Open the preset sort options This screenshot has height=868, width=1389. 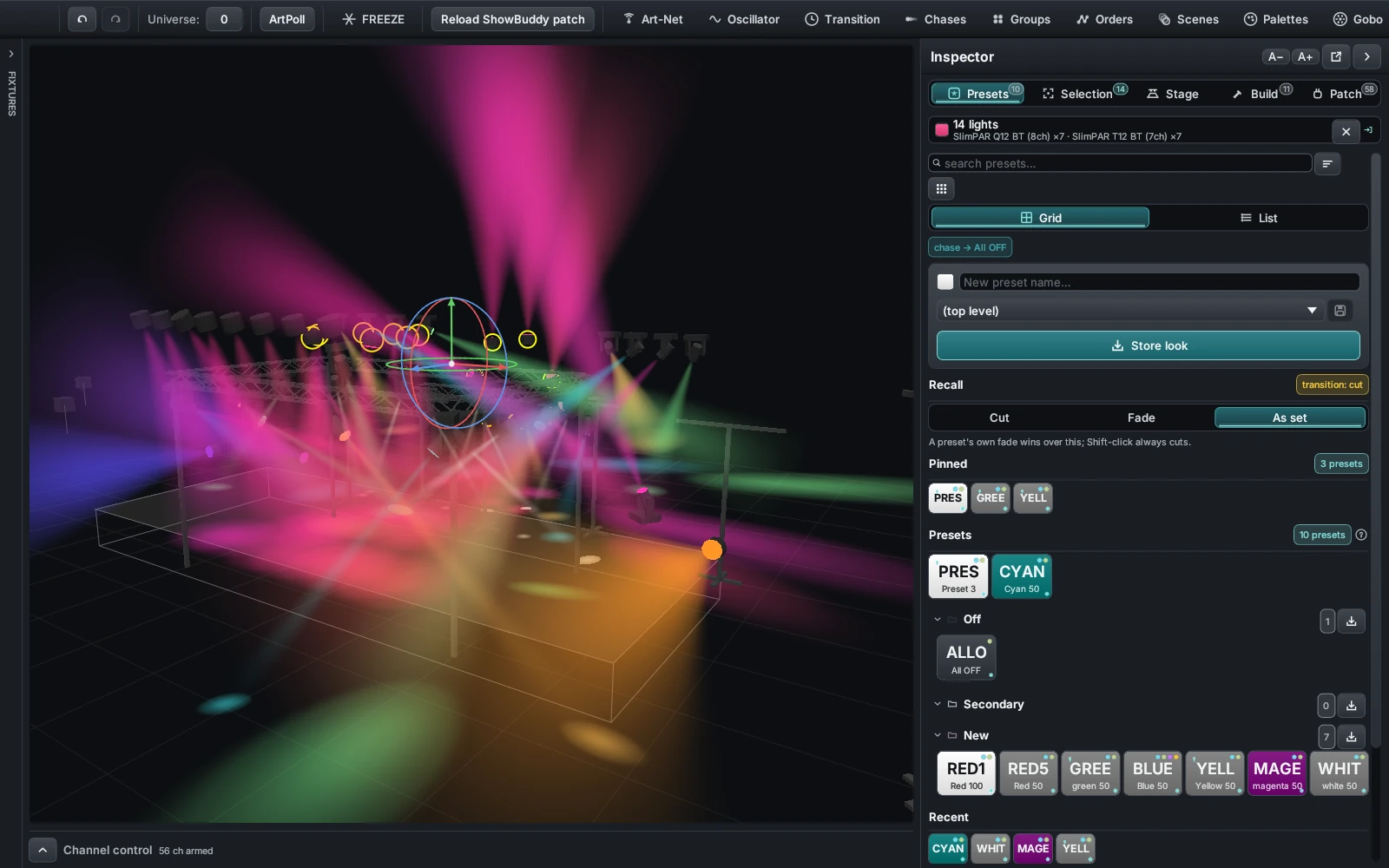click(x=1327, y=163)
